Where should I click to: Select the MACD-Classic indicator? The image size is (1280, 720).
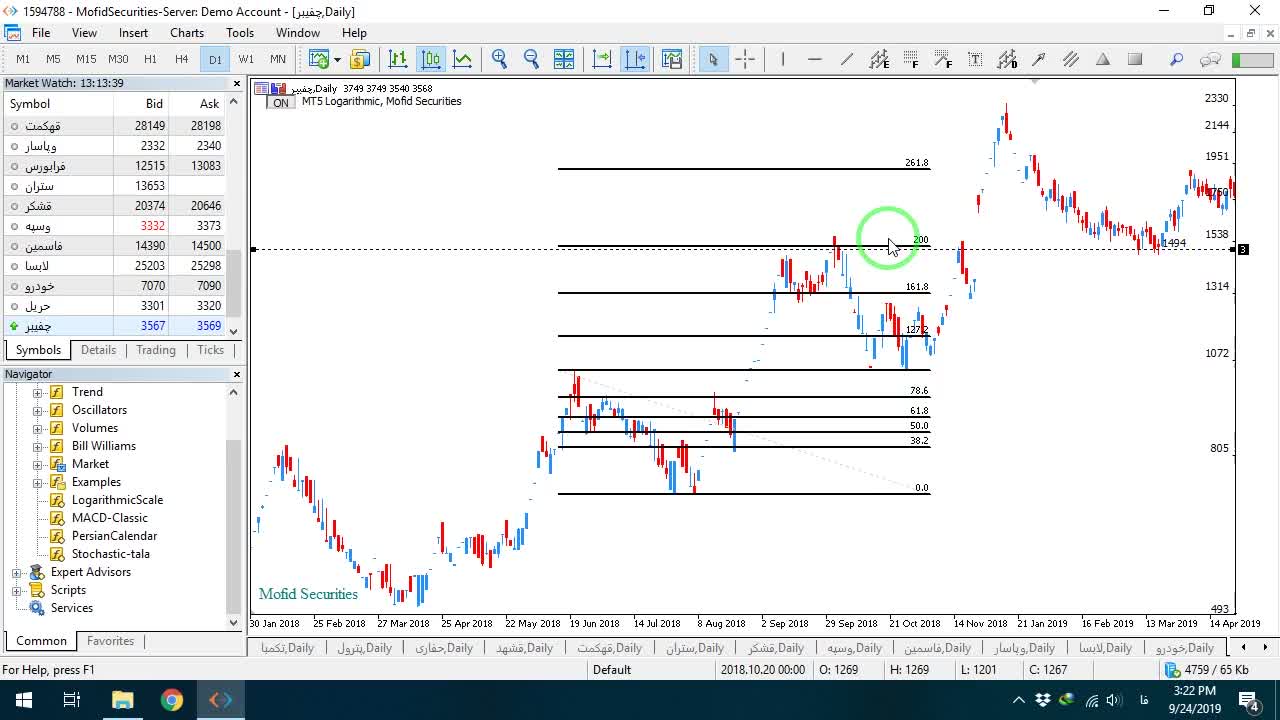109,518
